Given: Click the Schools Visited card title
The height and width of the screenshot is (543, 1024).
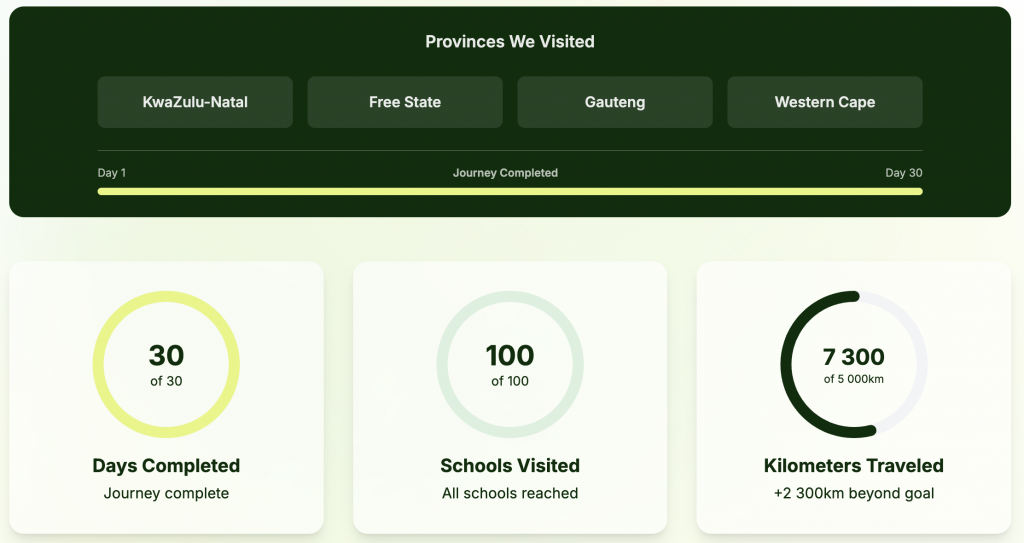Looking at the screenshot, I should click(510, 466).
